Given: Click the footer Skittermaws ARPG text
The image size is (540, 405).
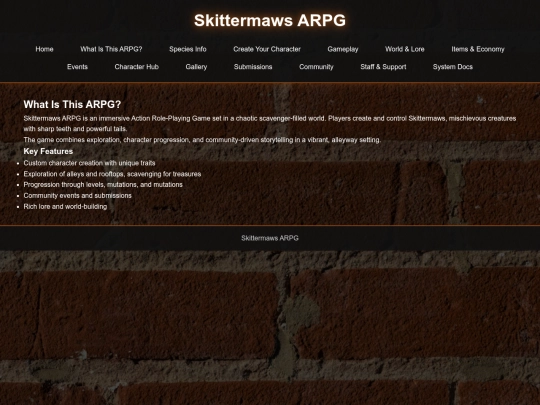Looking at the screenshot, I should [270, 238].
